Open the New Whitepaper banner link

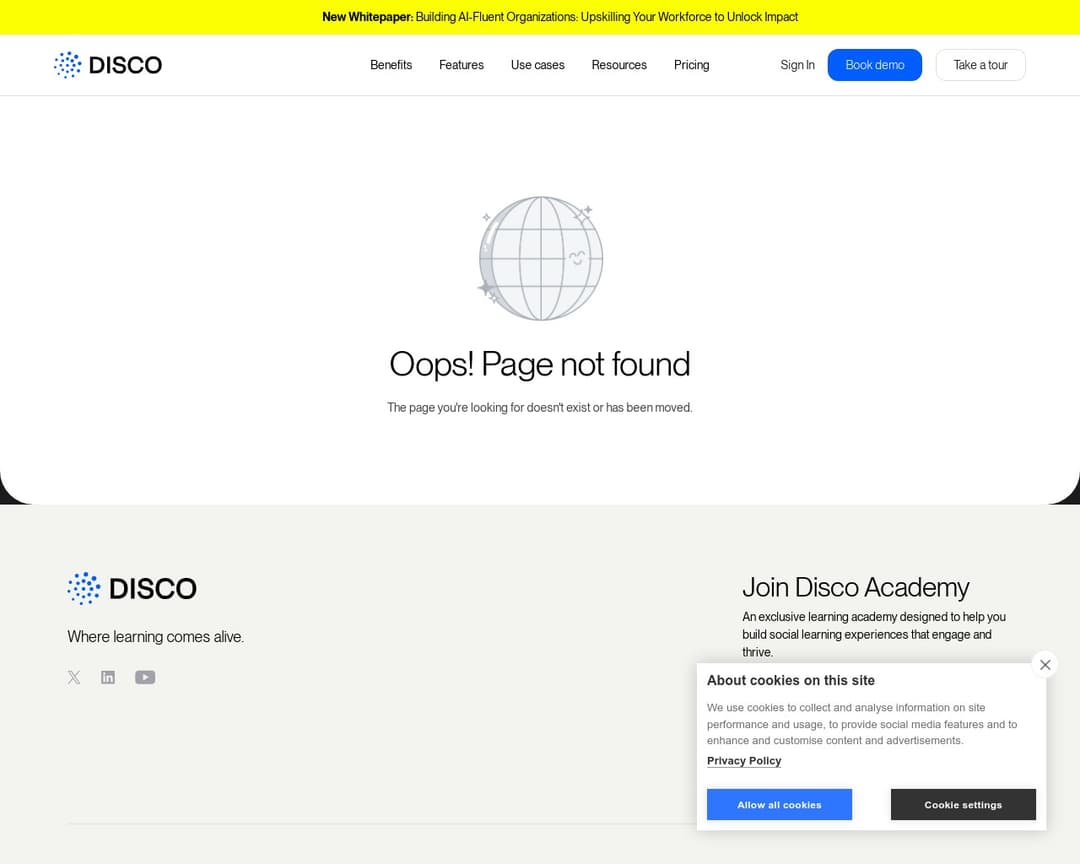(560, 17)
